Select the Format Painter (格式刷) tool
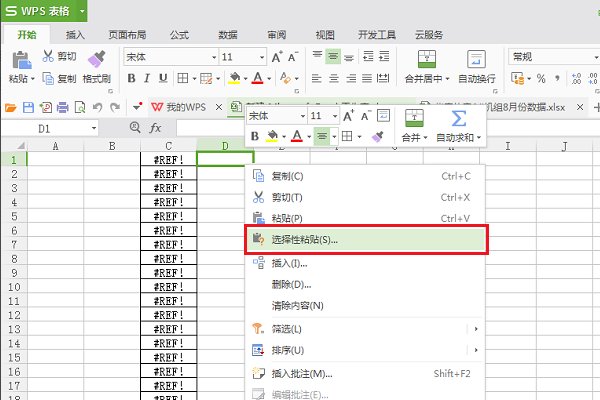Image resolution: width=600 pixels, height=400 pixels. [96, 67]
